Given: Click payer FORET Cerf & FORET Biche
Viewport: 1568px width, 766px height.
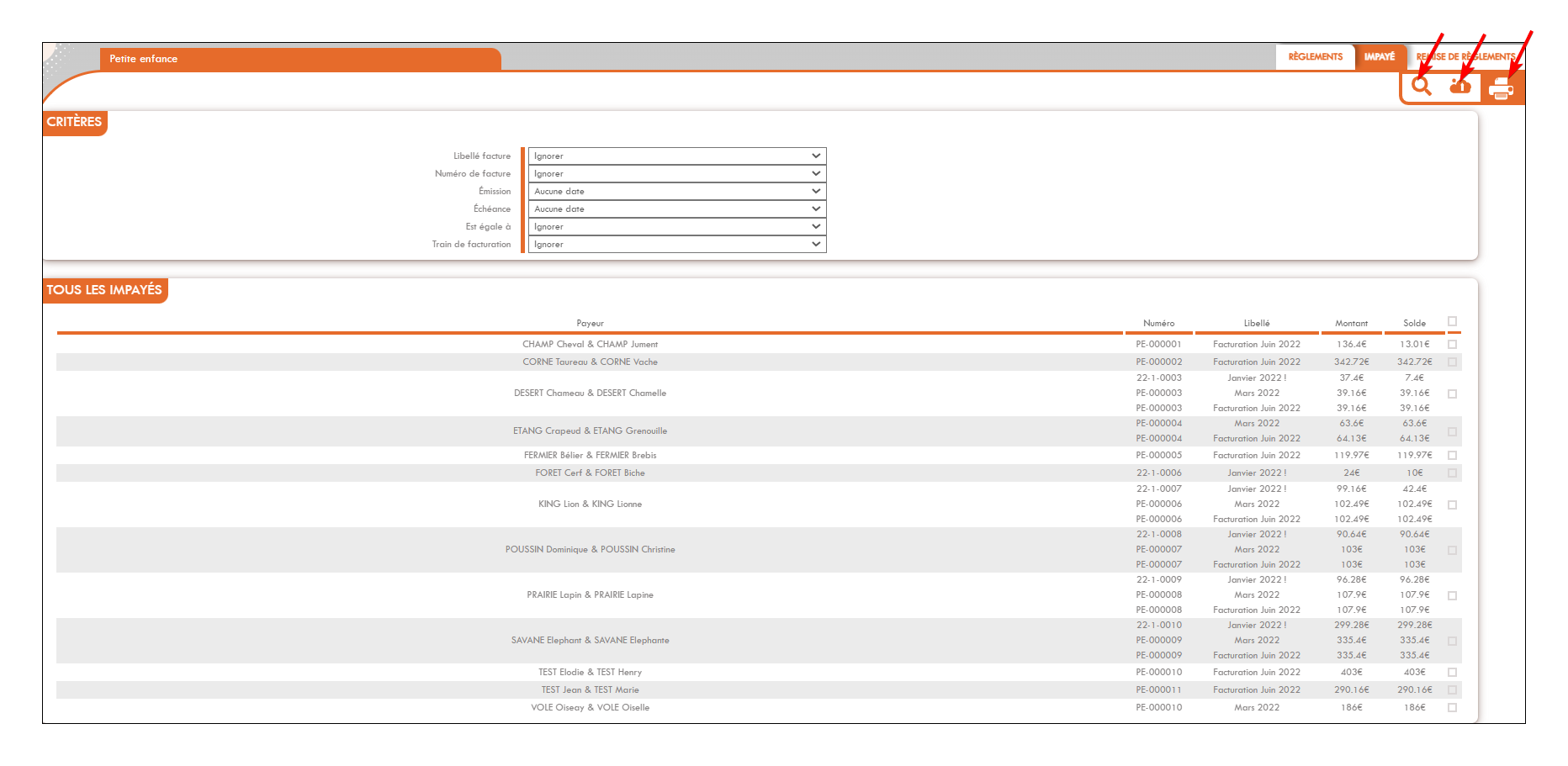Looking at the screenshot, I should pos(590,473).
